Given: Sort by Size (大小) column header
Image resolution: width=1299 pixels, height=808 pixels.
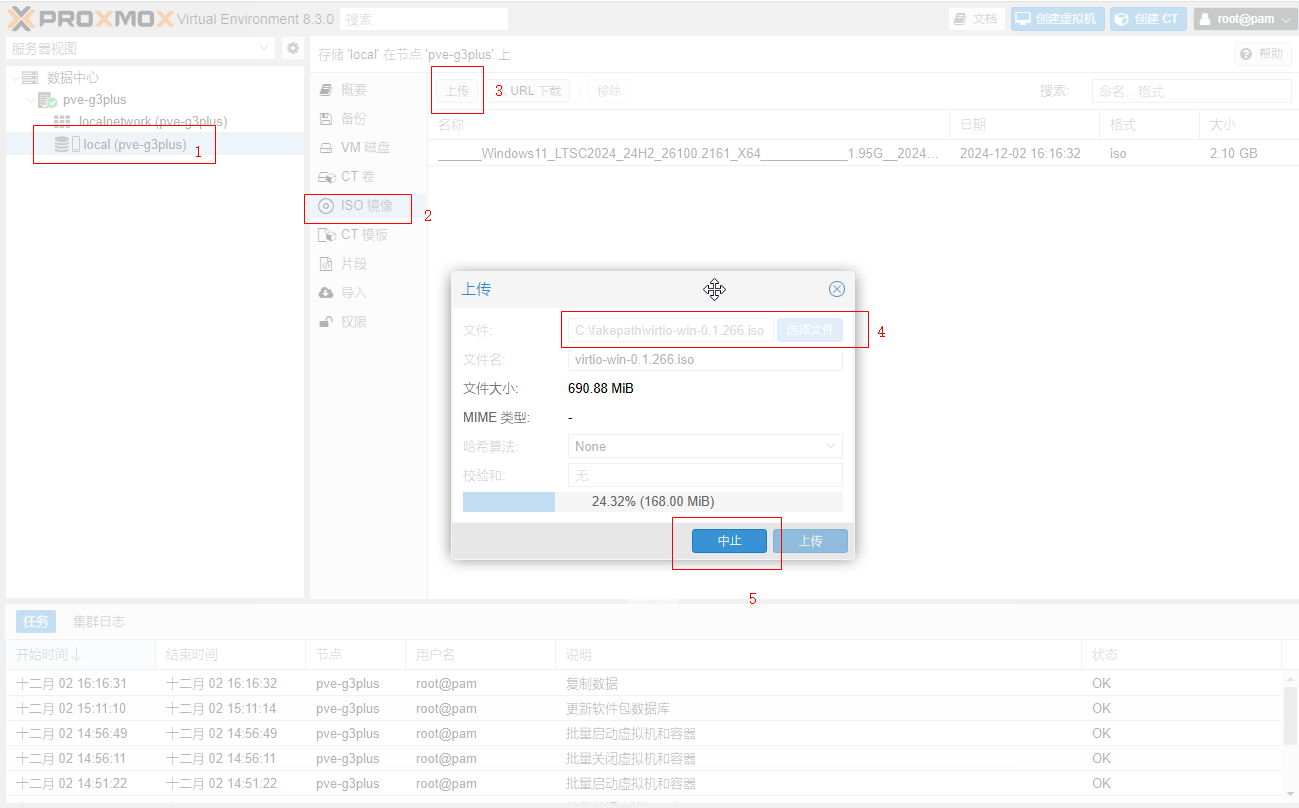Looking at the screenshot, I should click(x=1248, y=125).
